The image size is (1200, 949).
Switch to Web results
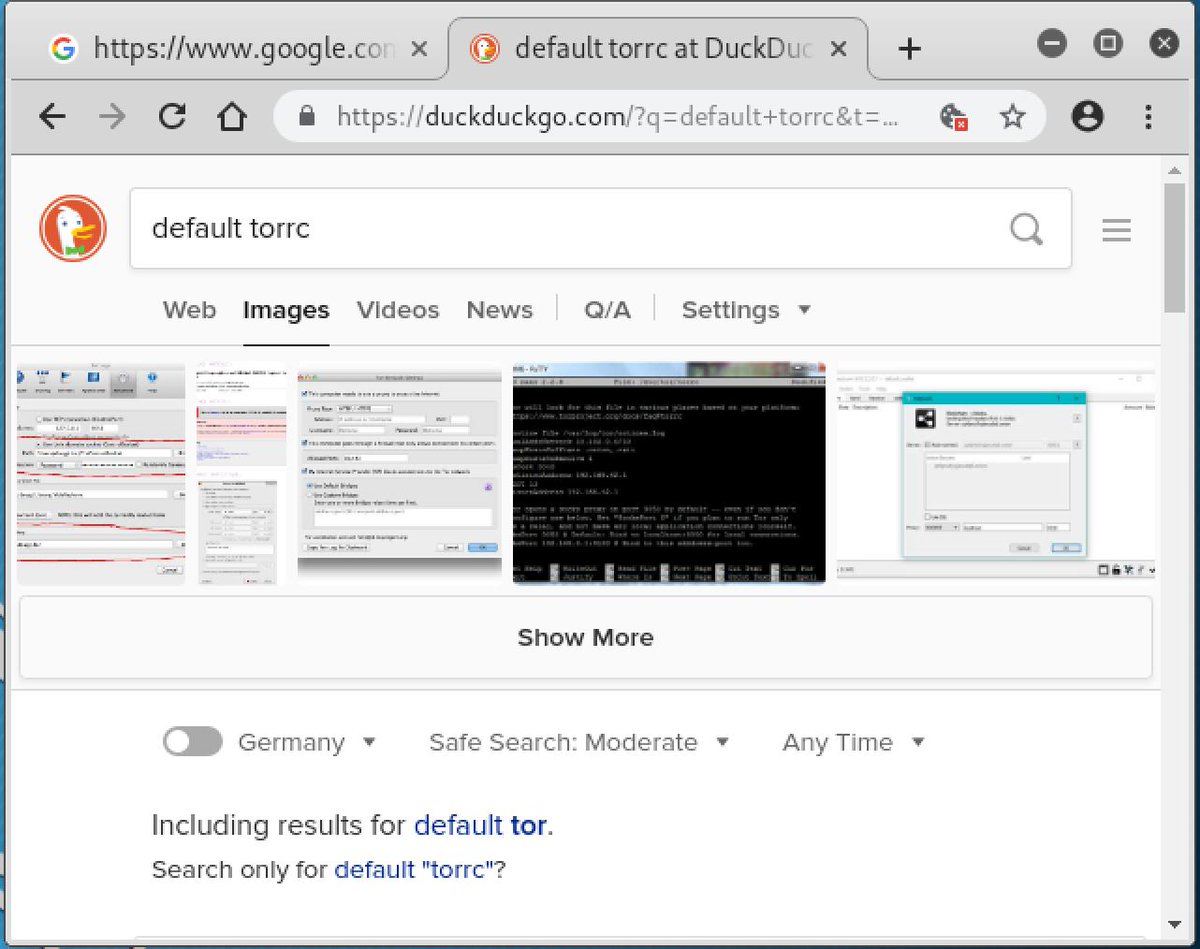(189, 310)
